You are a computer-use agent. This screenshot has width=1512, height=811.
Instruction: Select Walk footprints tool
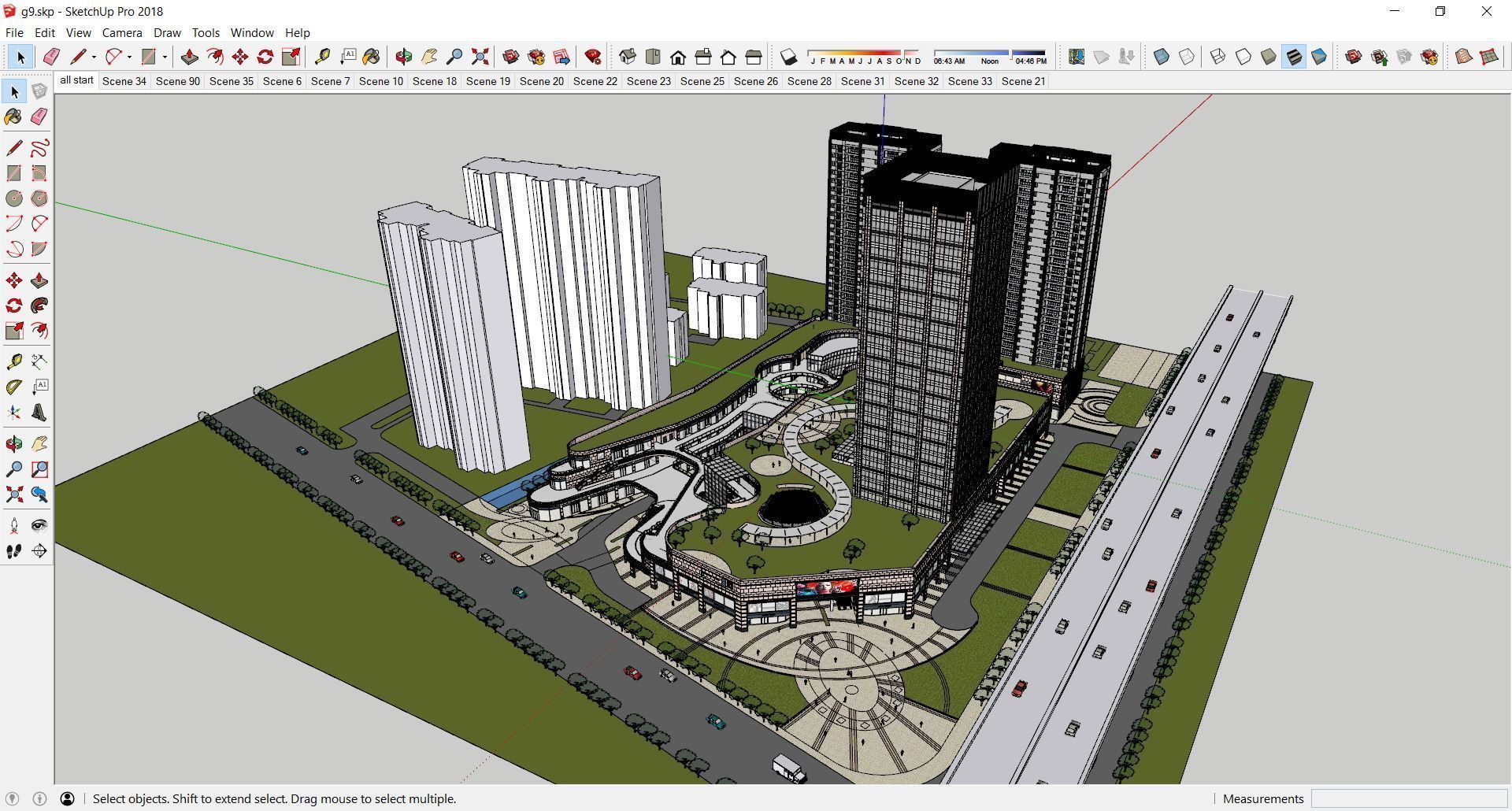[14, 551]
